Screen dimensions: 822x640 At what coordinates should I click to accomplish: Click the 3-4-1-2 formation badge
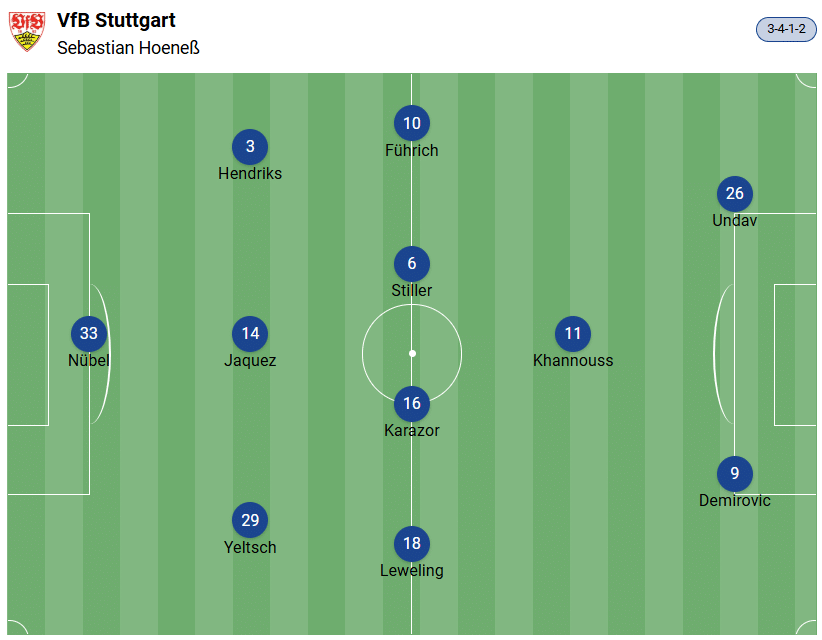click(786, 29)
